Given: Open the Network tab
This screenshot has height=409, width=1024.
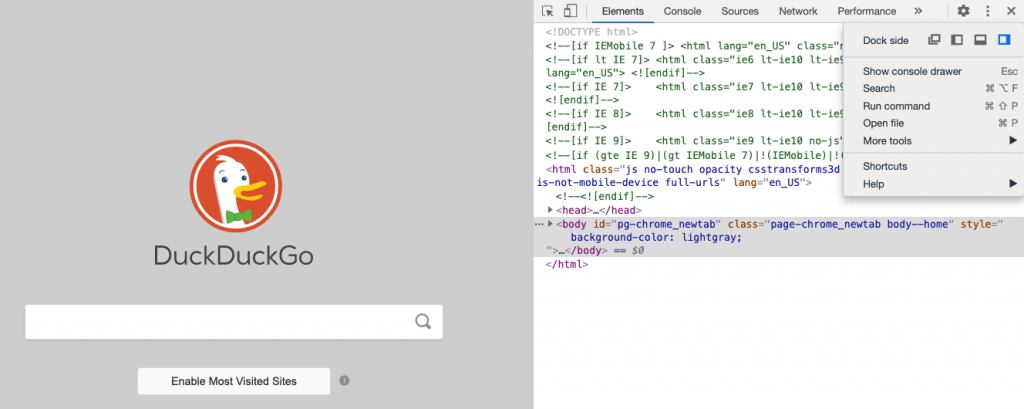Looking at the screenshot, I should tap(798, 11).
